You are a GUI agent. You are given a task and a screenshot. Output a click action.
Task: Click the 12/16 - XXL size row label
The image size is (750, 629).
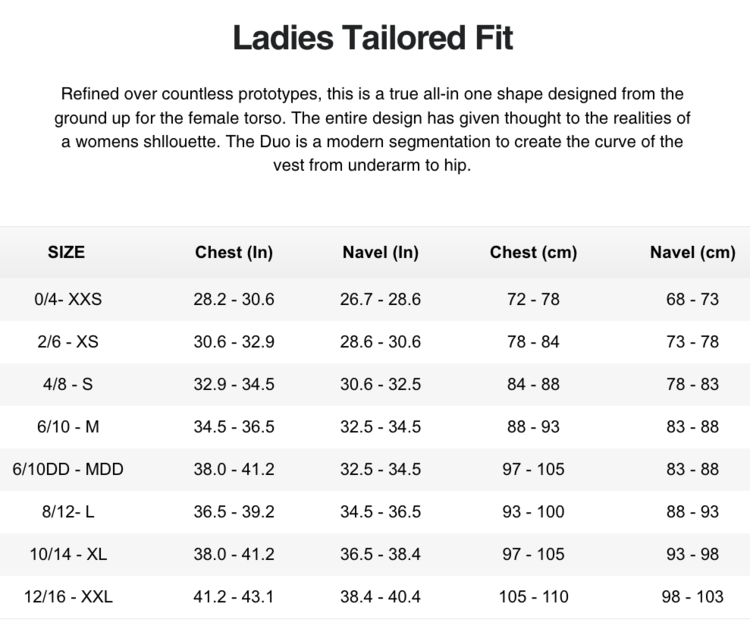pyautogui.click(x=68, y=597)
